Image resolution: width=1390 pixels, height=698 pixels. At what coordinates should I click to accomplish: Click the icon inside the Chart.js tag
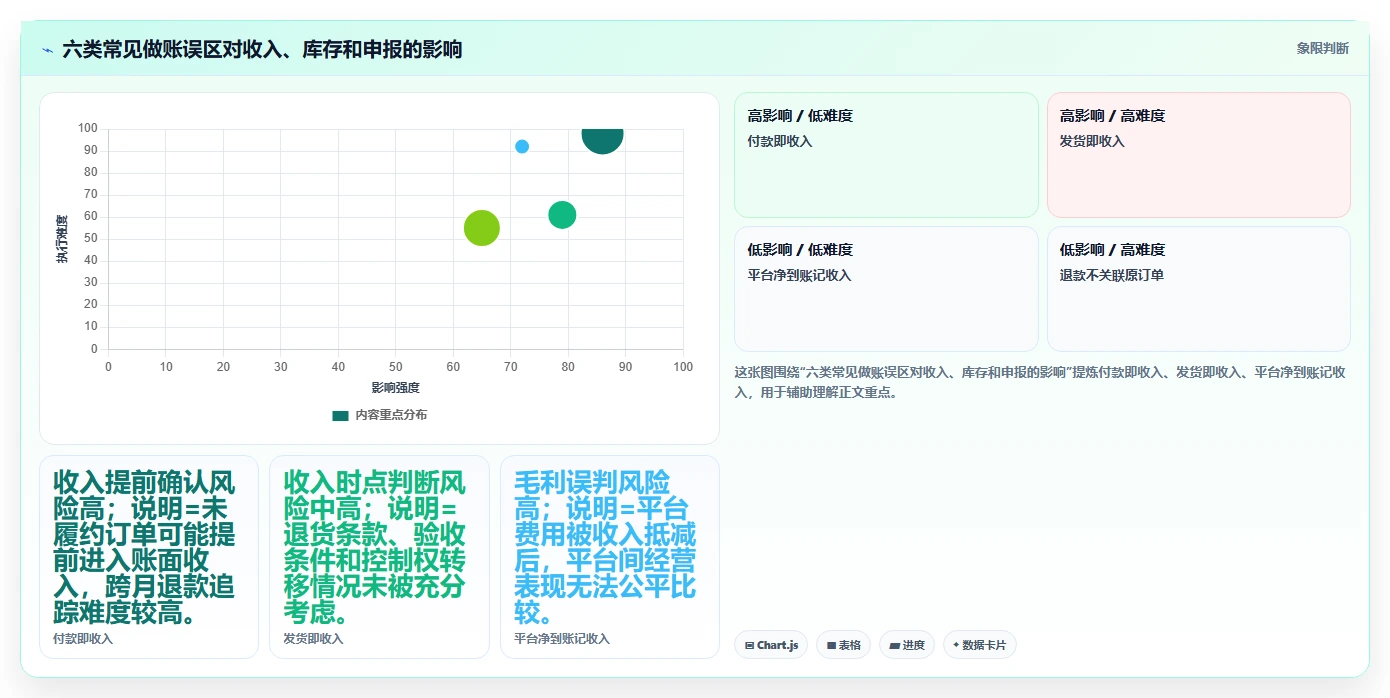click(x=749, y=646)
